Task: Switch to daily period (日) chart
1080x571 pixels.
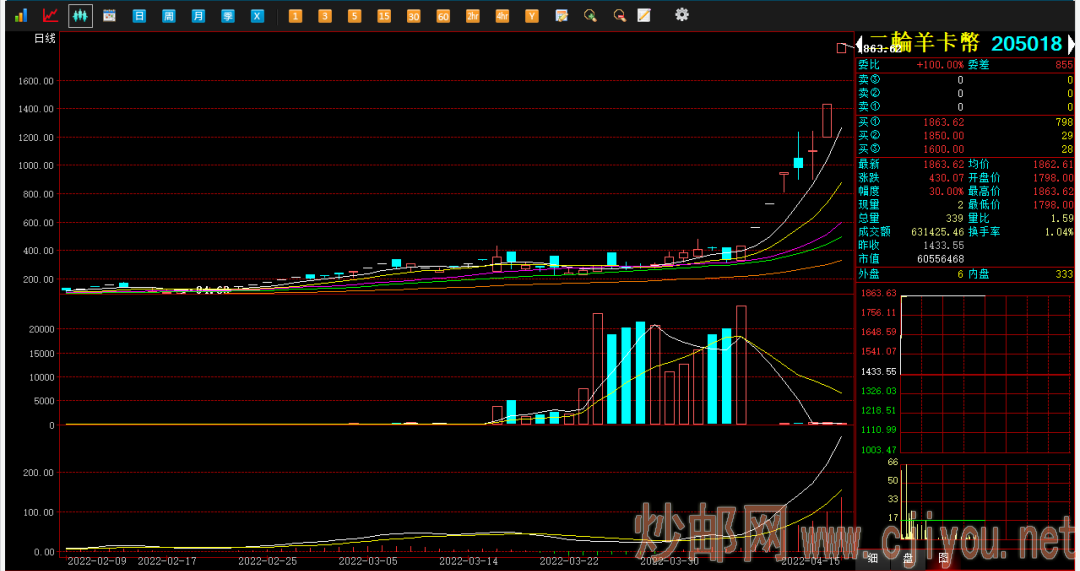Action: point(139,16)
